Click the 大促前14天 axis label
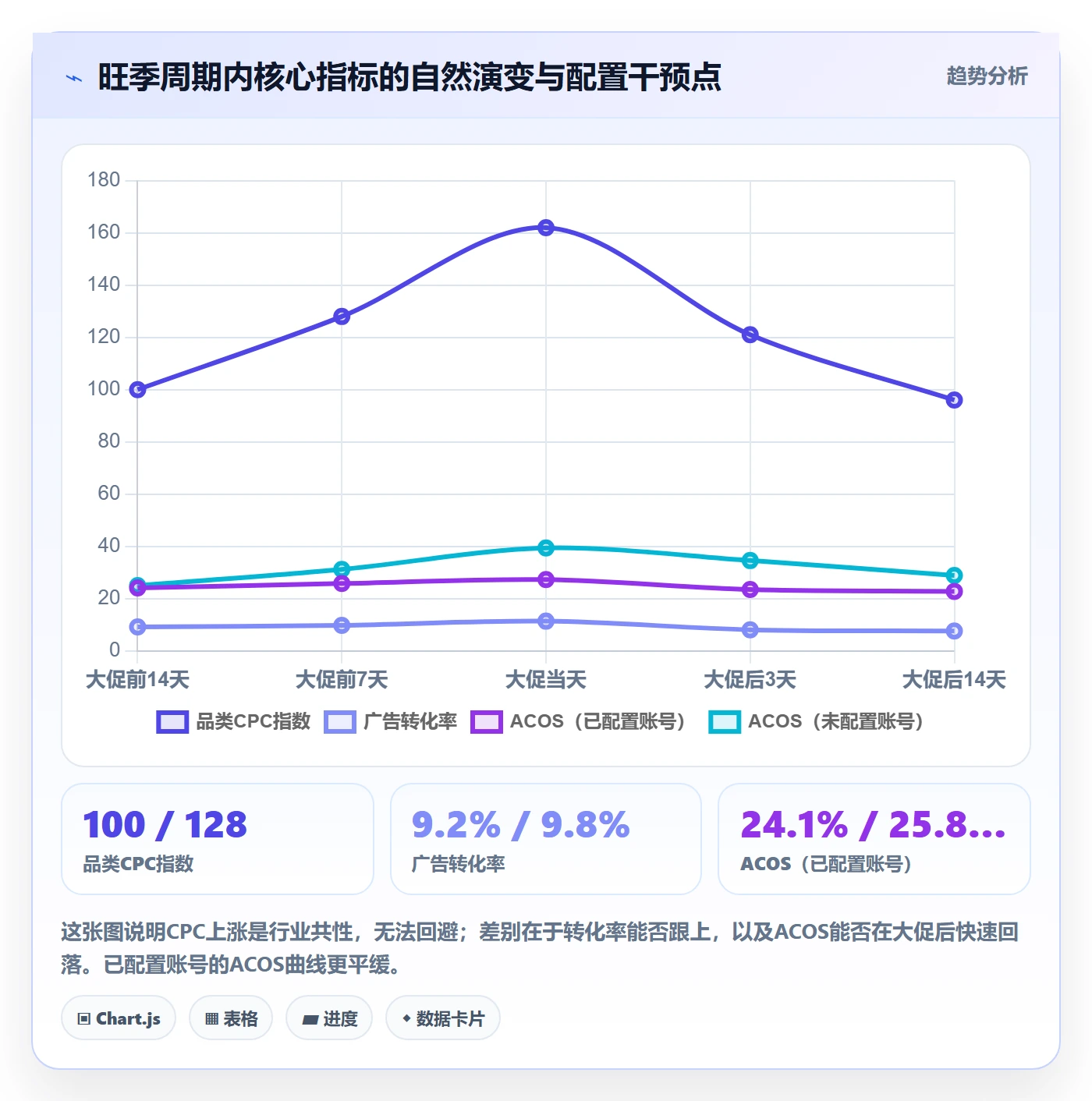 (x=137, y=679)
